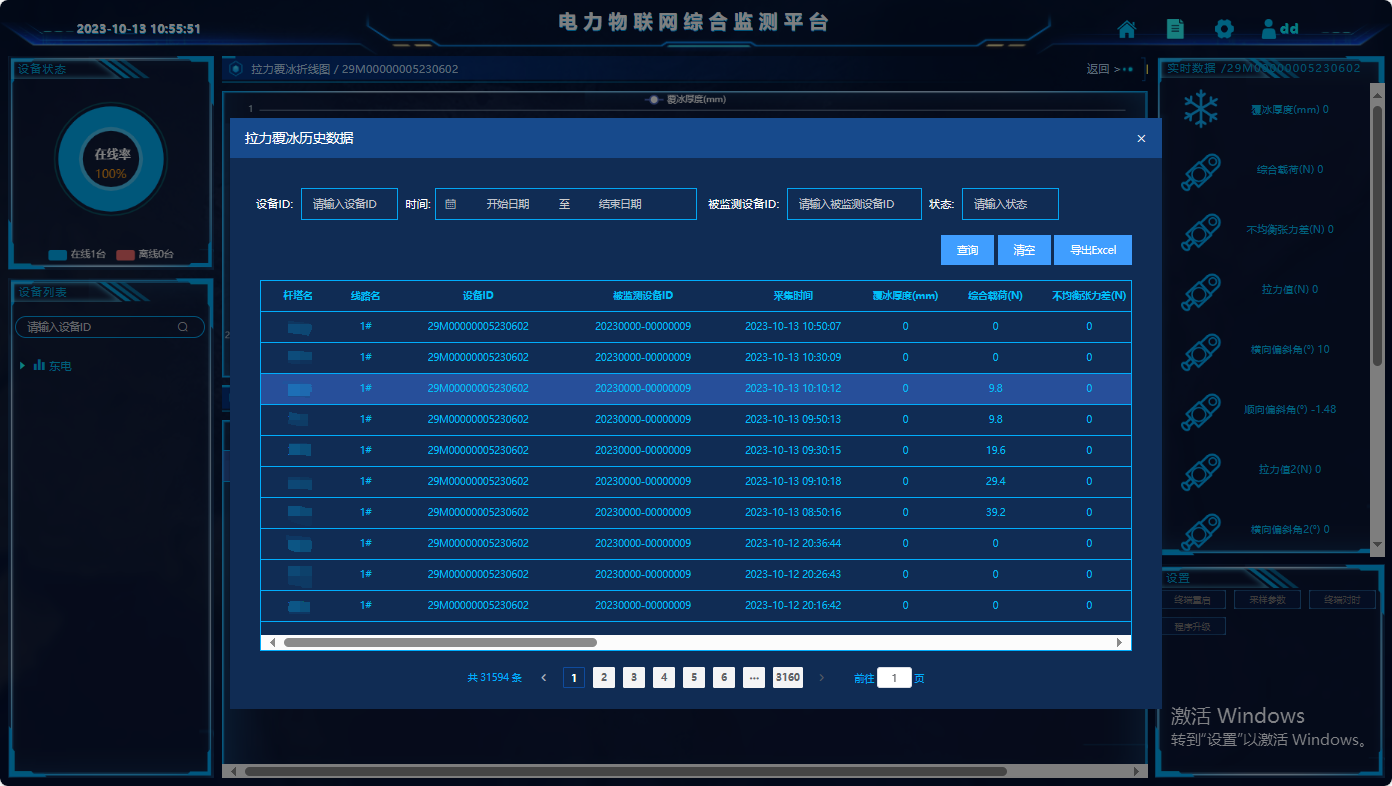
Task: Click the user profile icon dd
Action: coord(1279,29)
